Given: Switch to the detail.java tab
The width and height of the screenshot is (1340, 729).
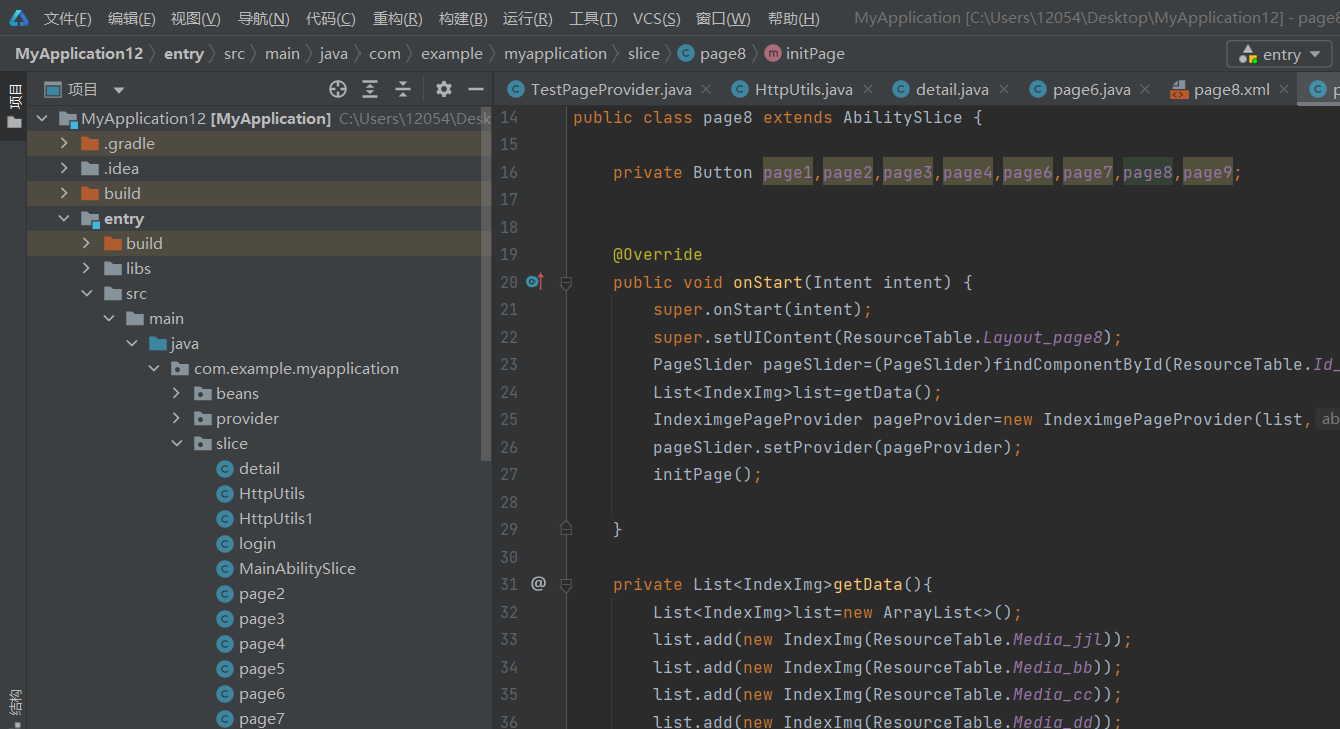Looking at the screenshot, I should (x=952, y=90).
